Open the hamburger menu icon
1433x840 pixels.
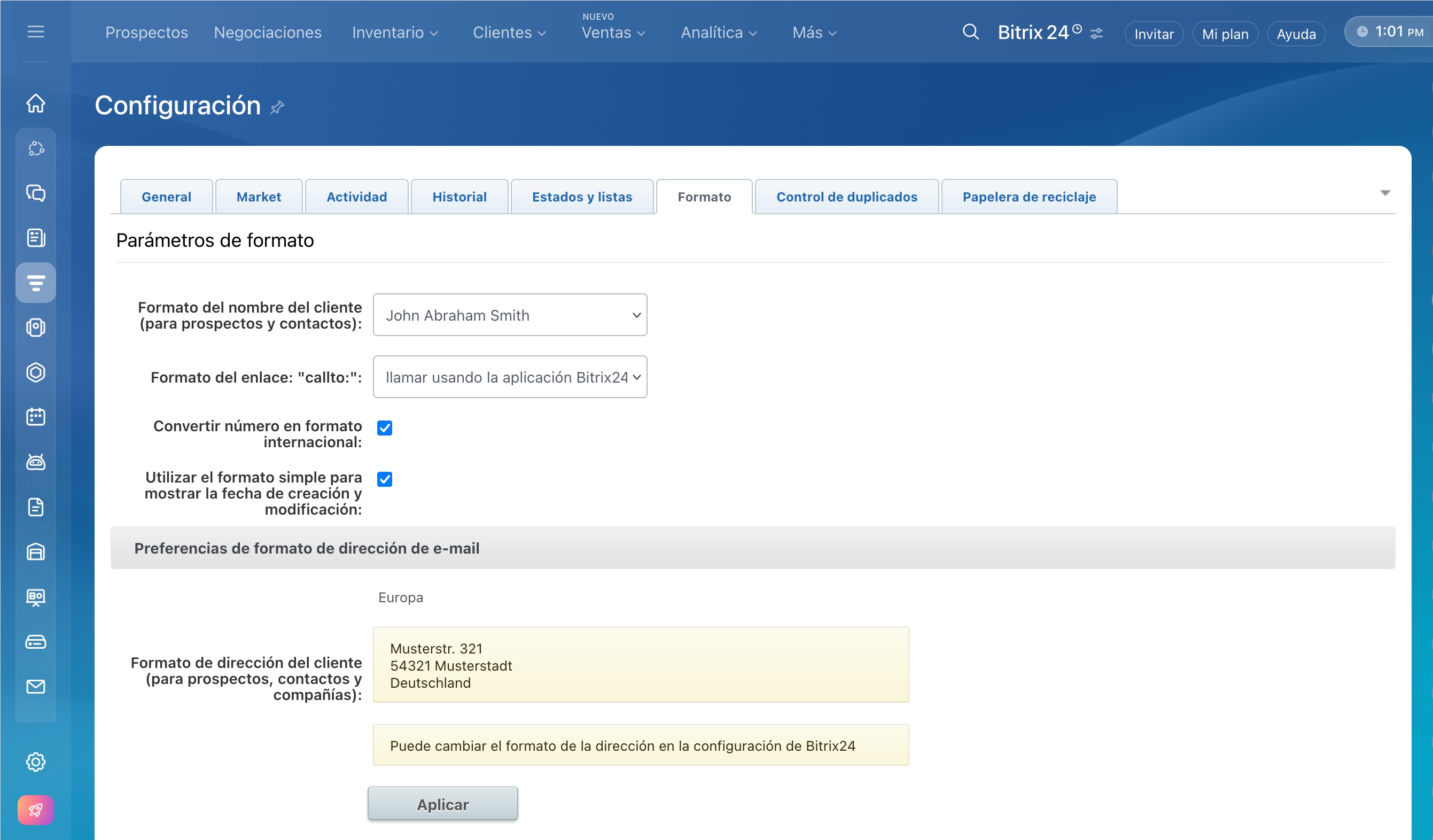[x=36, y=32]
